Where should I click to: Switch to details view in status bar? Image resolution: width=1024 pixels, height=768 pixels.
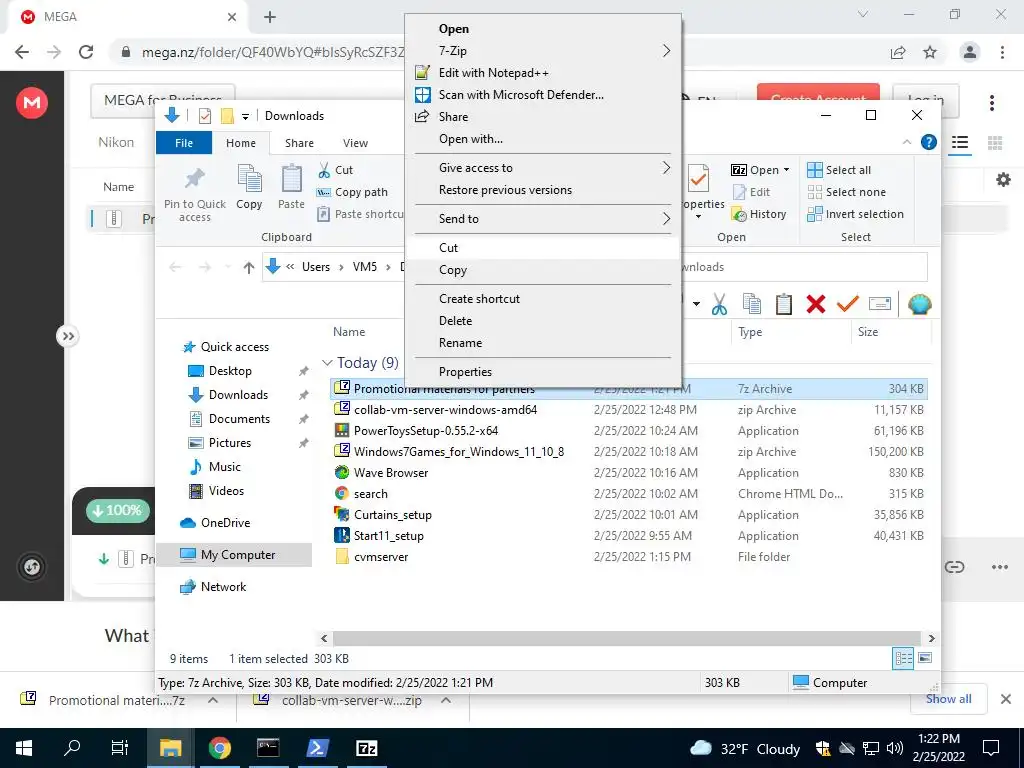coord(903,658)
